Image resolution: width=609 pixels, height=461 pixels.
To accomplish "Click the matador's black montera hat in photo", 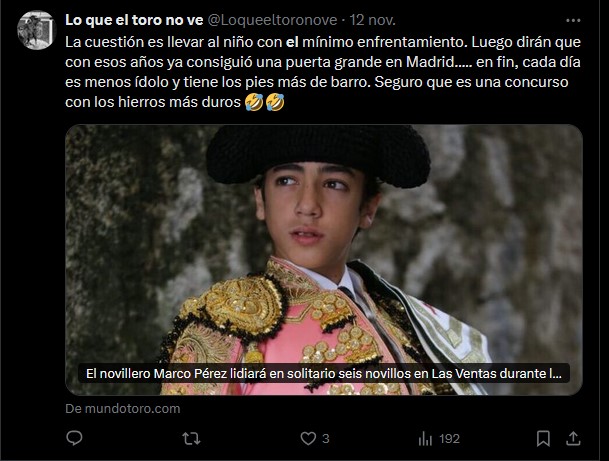I will pos(318,154).
